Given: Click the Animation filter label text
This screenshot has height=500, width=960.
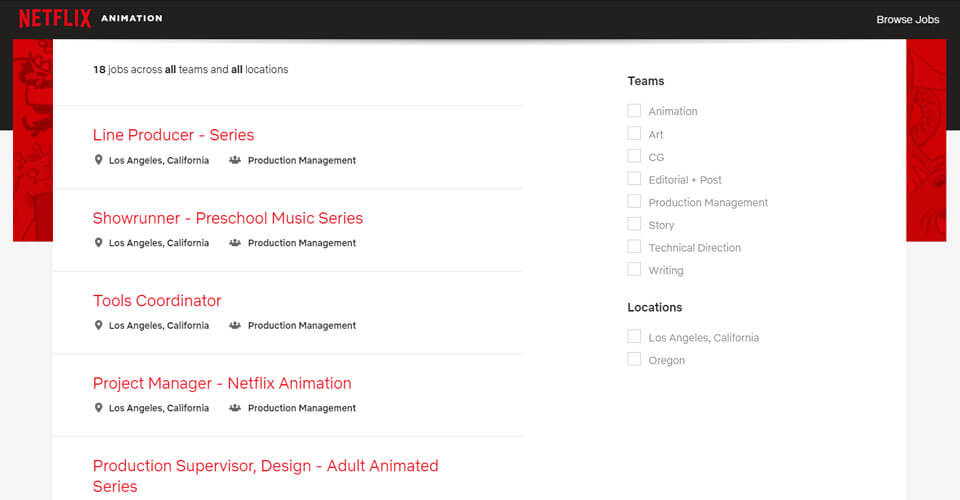Looking at the screenshot, I should pos(673,111).
